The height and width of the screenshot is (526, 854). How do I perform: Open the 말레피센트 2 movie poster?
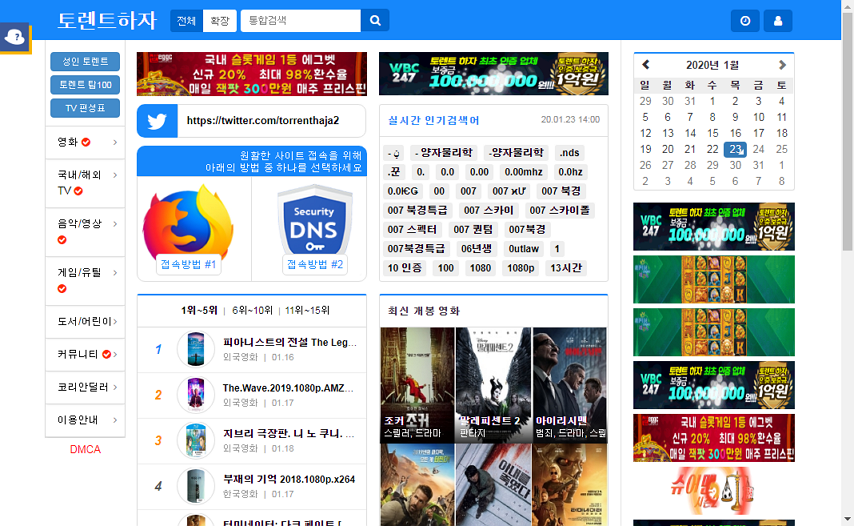[493, 384]
